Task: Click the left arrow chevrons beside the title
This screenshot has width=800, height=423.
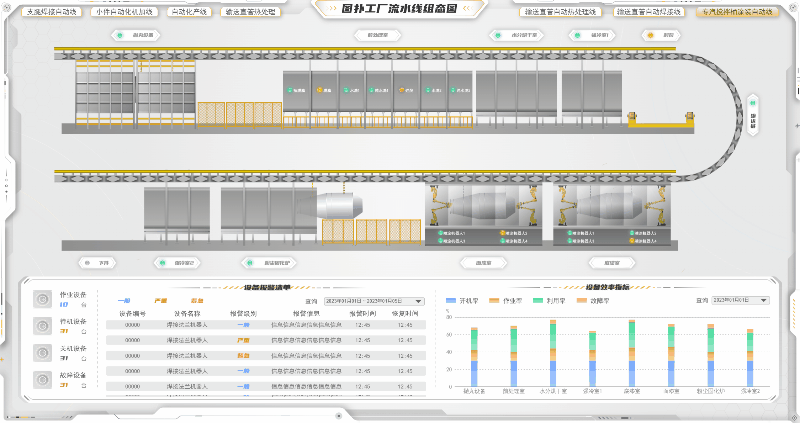Action: 332,9
